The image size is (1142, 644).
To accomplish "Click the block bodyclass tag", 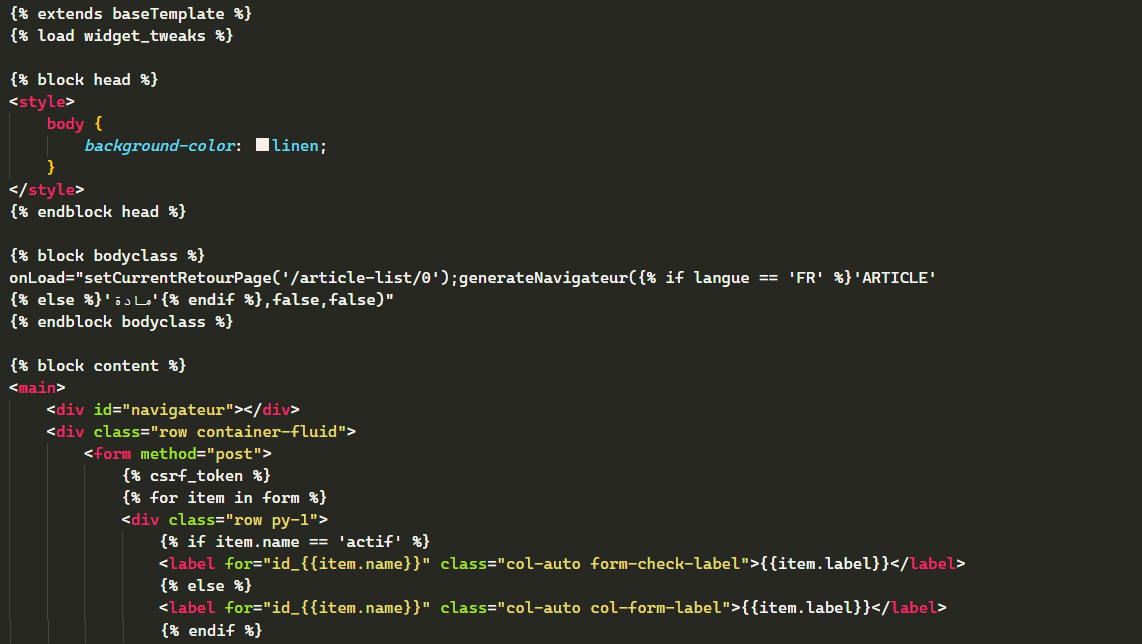I will (x=107, y=256).
